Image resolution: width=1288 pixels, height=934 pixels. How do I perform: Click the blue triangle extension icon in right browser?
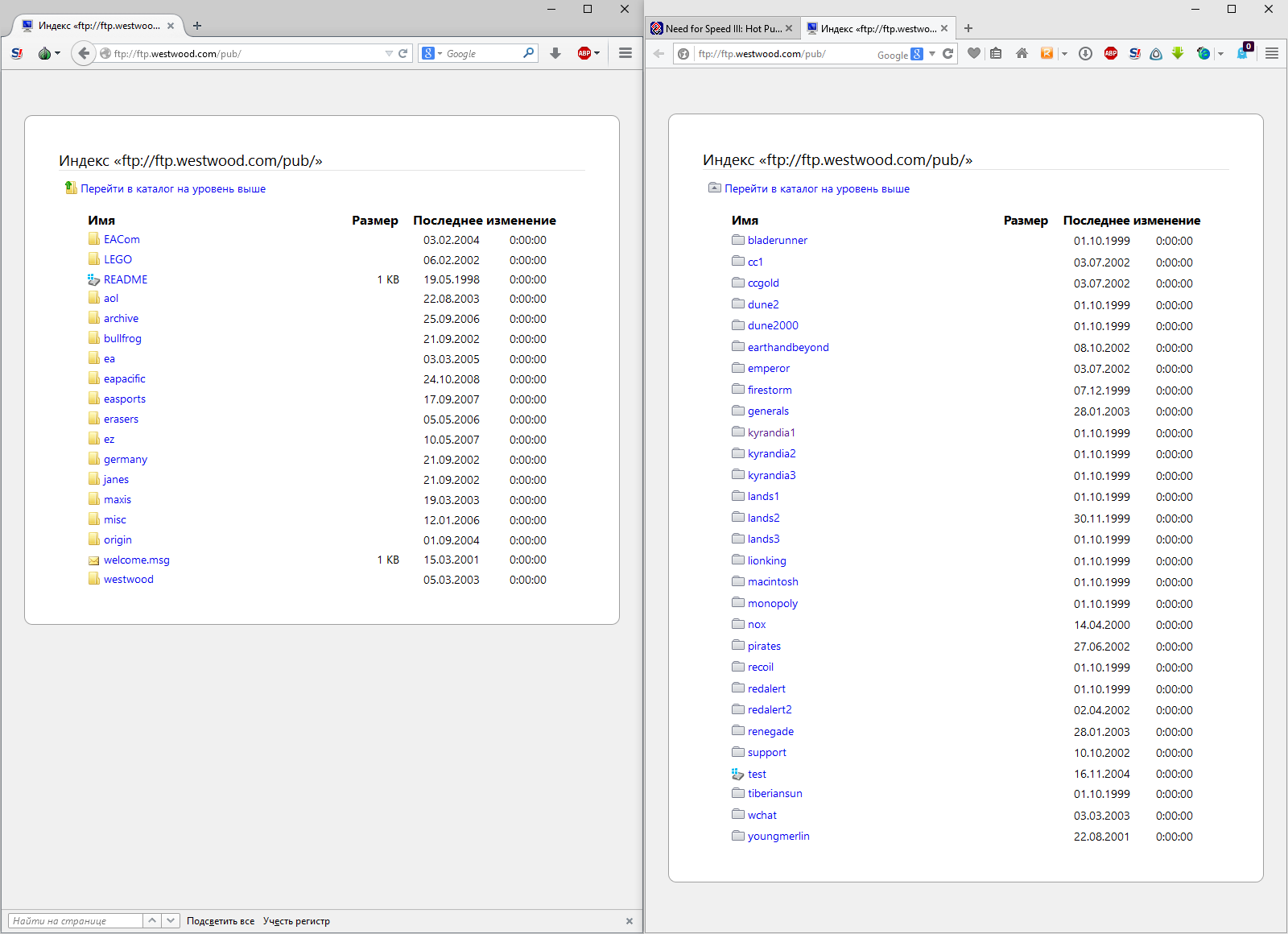click(1156, 54)
